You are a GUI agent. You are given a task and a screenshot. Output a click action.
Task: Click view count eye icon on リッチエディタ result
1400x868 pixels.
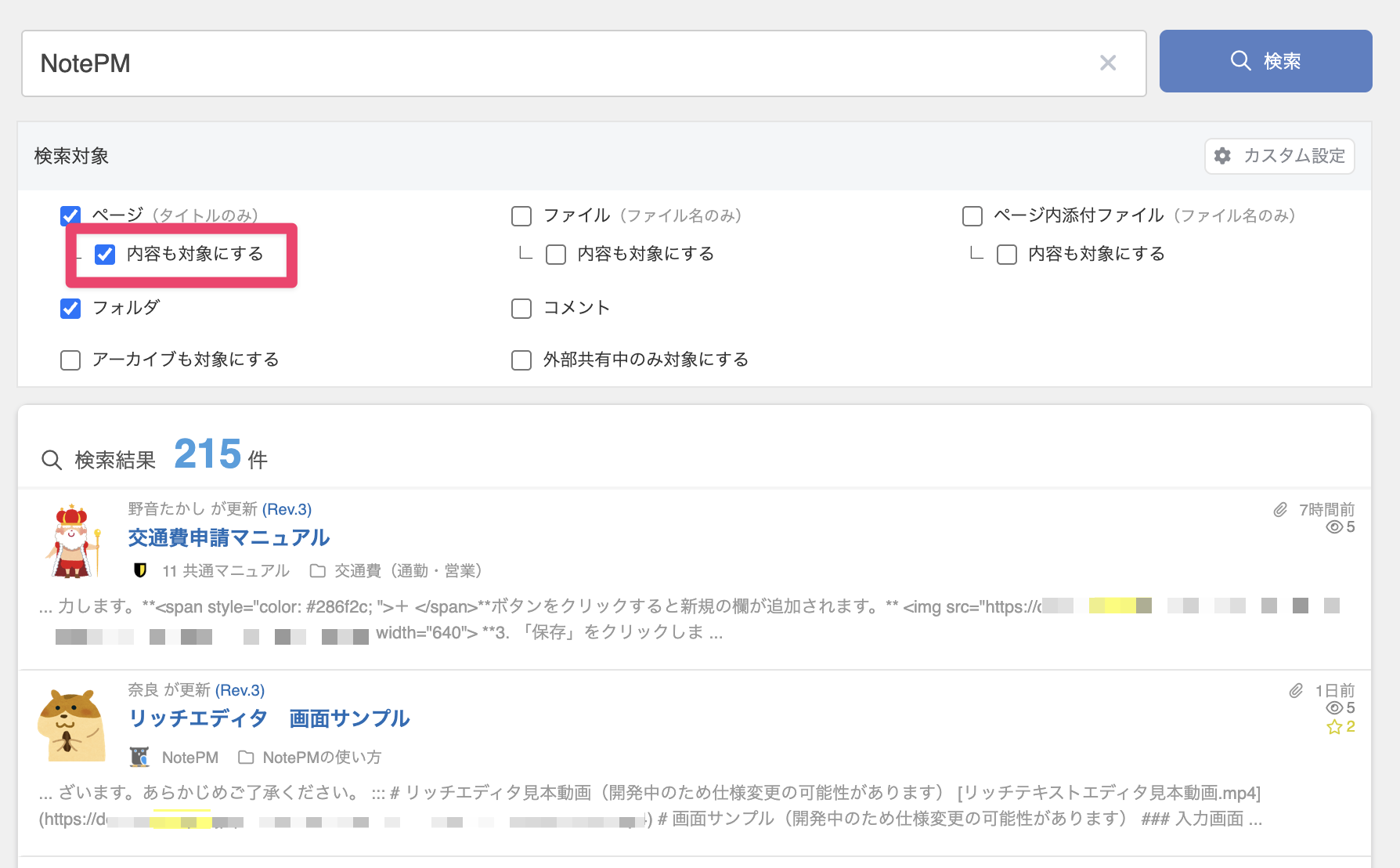coord(1334,708)
